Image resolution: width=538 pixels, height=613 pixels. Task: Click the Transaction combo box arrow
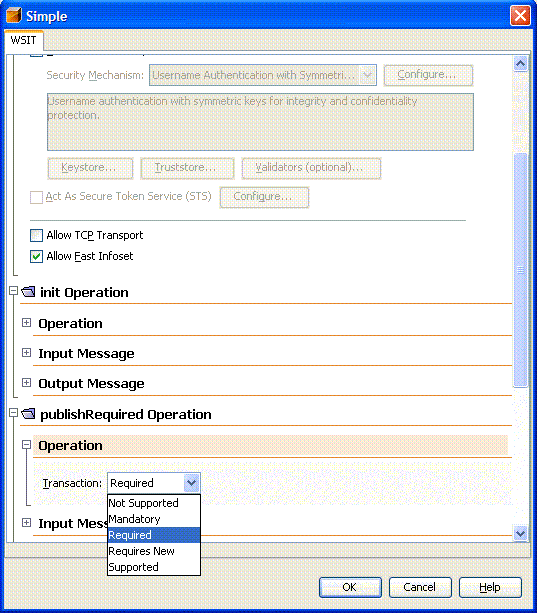(x=191, y=483)
